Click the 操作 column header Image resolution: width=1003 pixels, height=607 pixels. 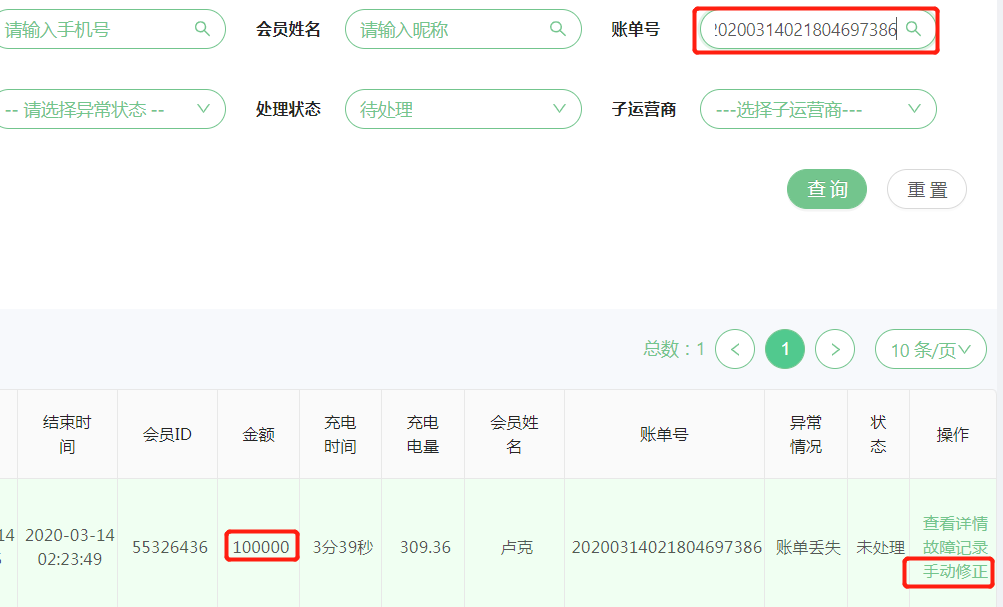[x=952, y=435]
